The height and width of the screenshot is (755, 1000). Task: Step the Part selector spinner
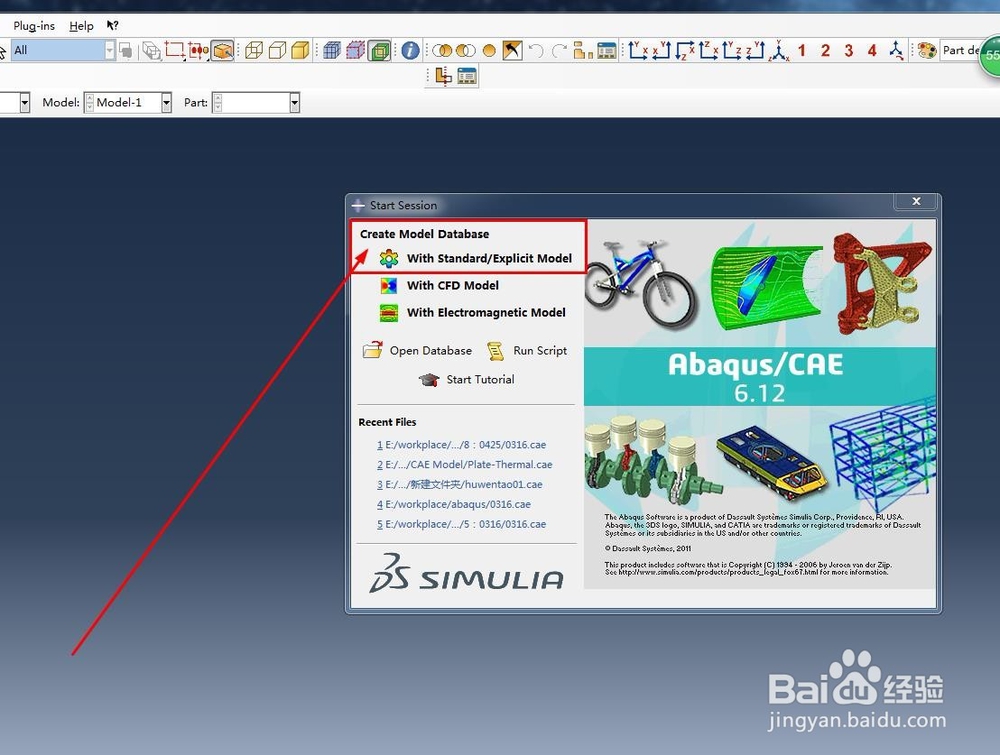(217, 103)
